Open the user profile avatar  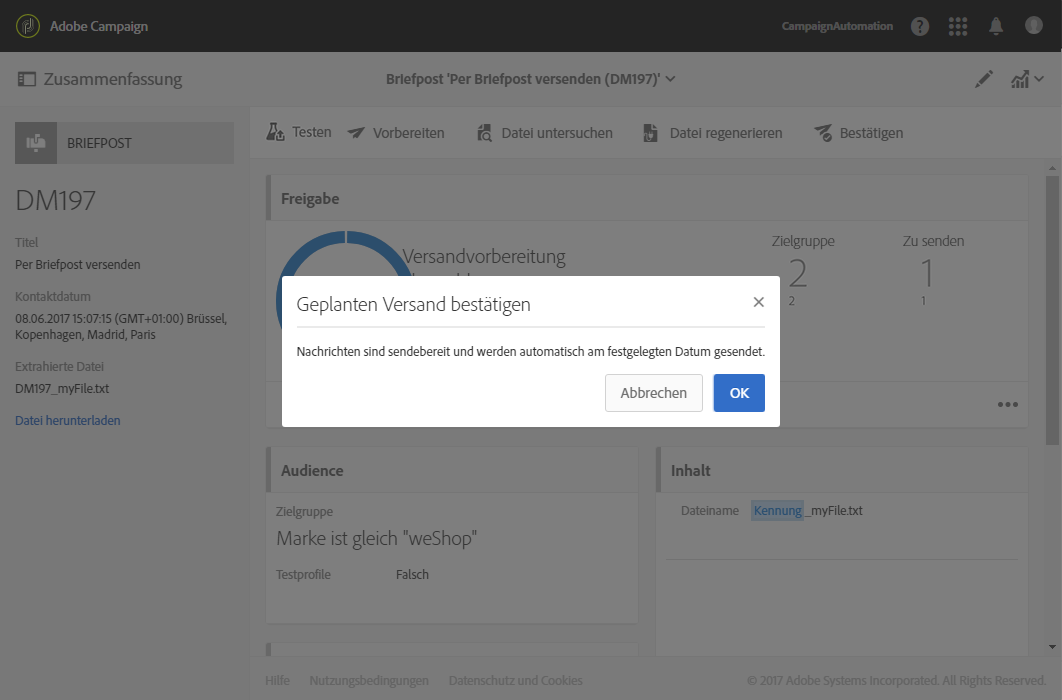pyautogui.click(x=1034, y=26)
